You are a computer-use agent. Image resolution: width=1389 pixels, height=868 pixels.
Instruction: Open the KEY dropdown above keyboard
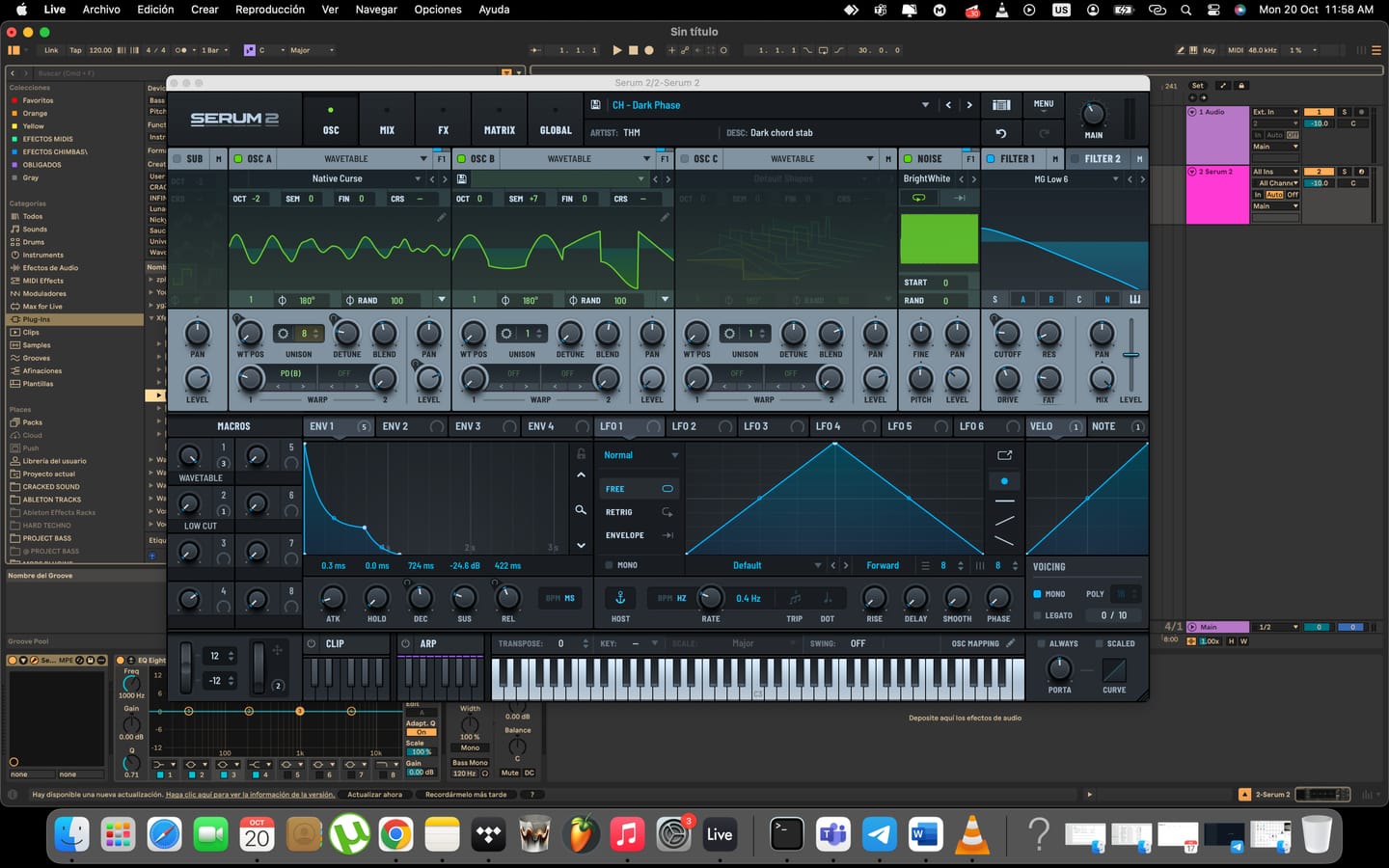click(654, 643)
